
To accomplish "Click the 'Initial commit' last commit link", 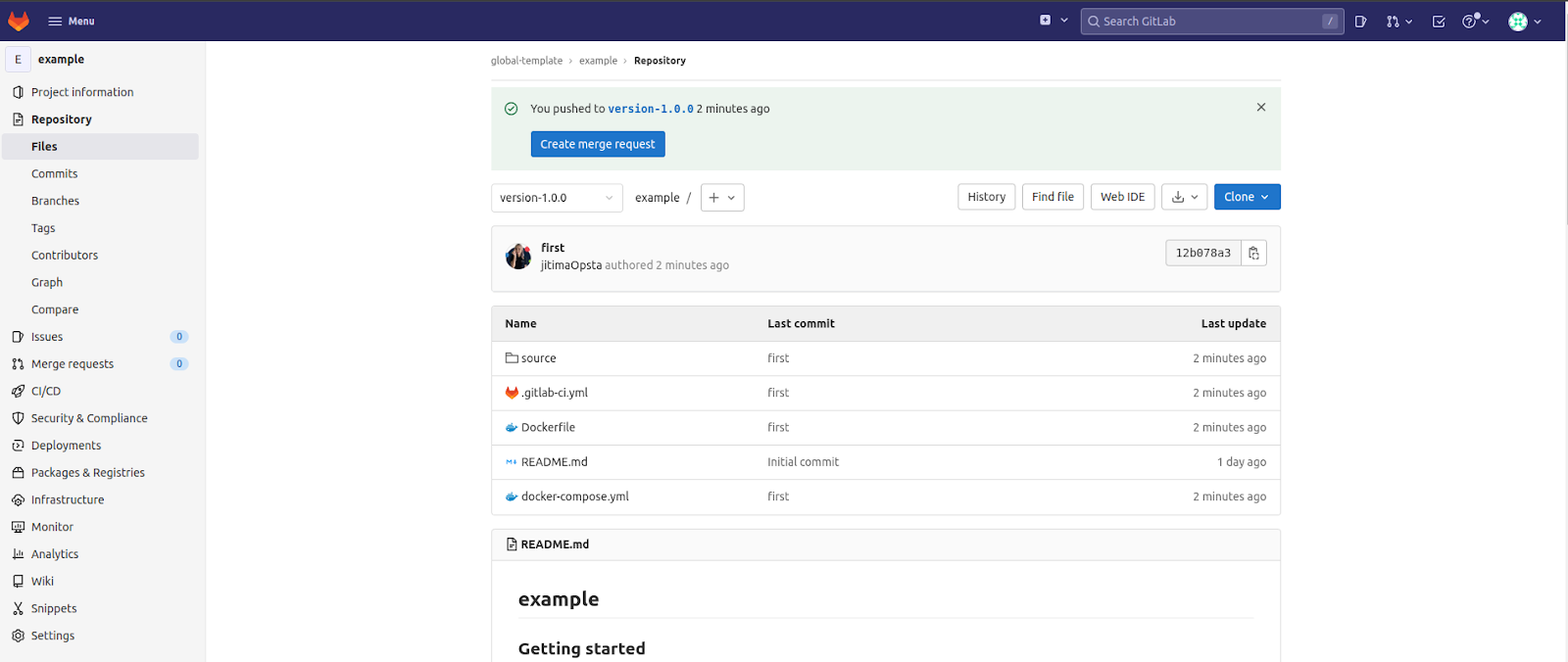I will (x=804, y=462).
